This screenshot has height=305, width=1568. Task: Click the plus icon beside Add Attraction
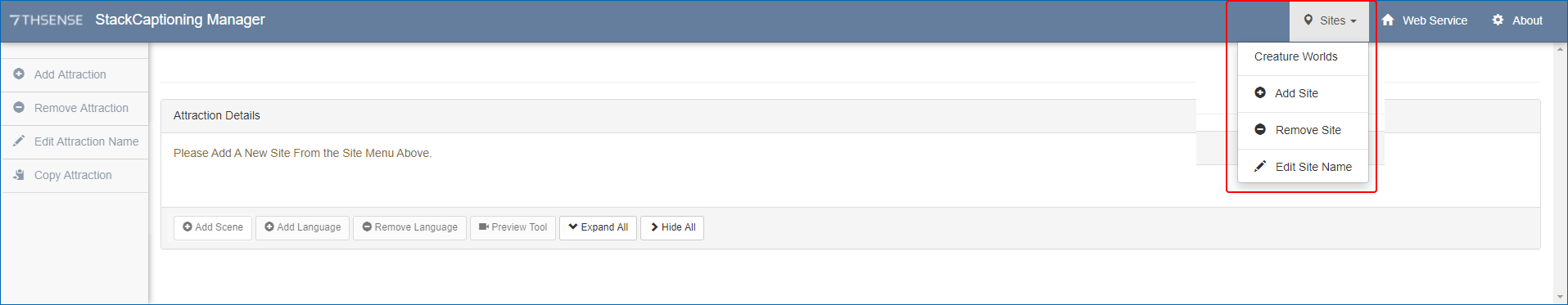click(19, 74)
